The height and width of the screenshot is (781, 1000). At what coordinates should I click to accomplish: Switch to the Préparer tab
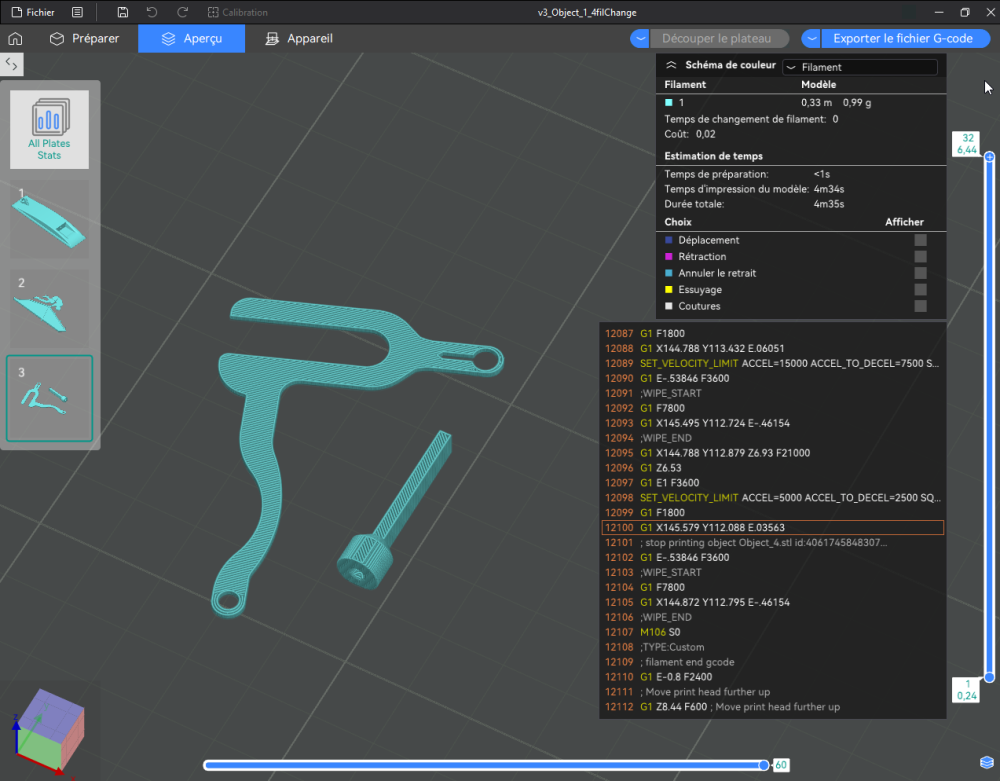point(84,38)
